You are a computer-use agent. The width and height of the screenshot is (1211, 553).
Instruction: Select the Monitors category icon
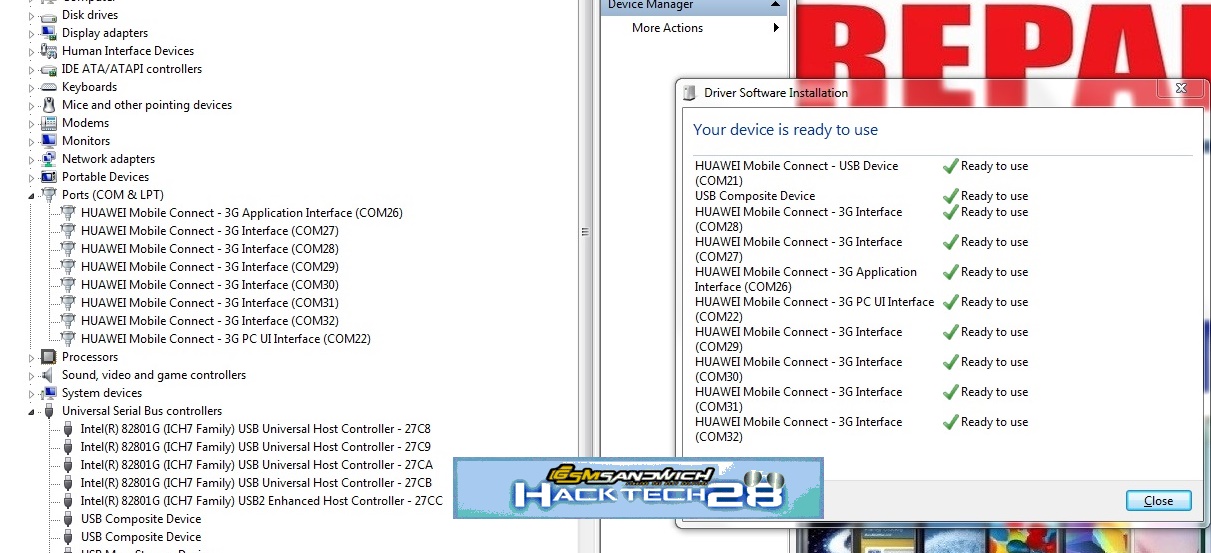tap(48, 141)
